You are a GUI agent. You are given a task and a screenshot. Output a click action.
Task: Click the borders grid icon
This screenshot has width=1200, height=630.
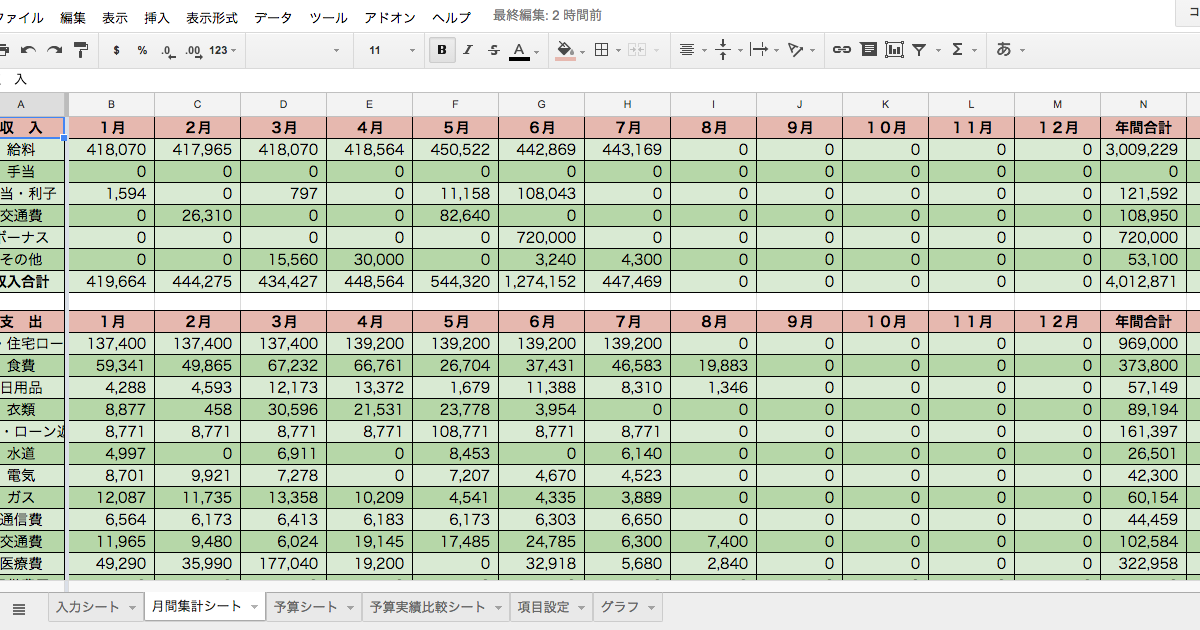[x=601, y=50]
